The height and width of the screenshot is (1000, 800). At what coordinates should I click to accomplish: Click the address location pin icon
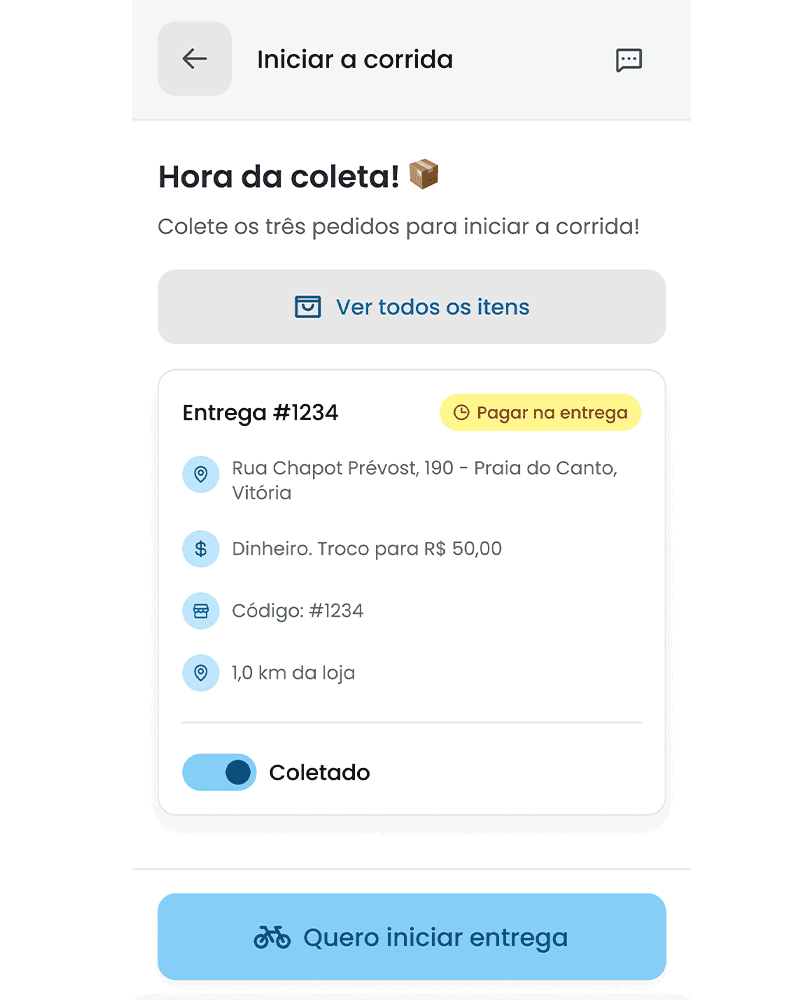[200, 474]
